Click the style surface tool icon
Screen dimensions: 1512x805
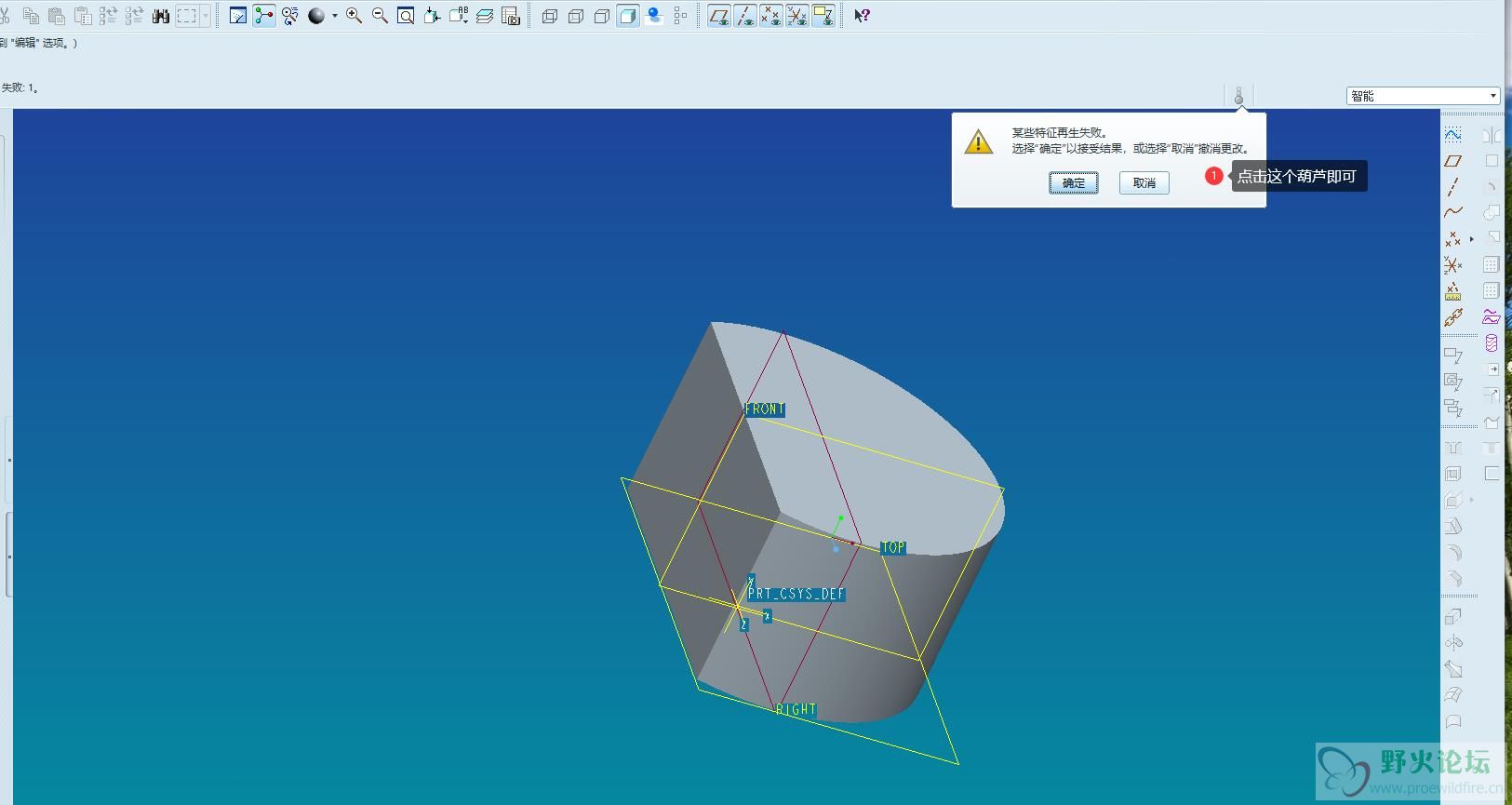pos(1492,317)
